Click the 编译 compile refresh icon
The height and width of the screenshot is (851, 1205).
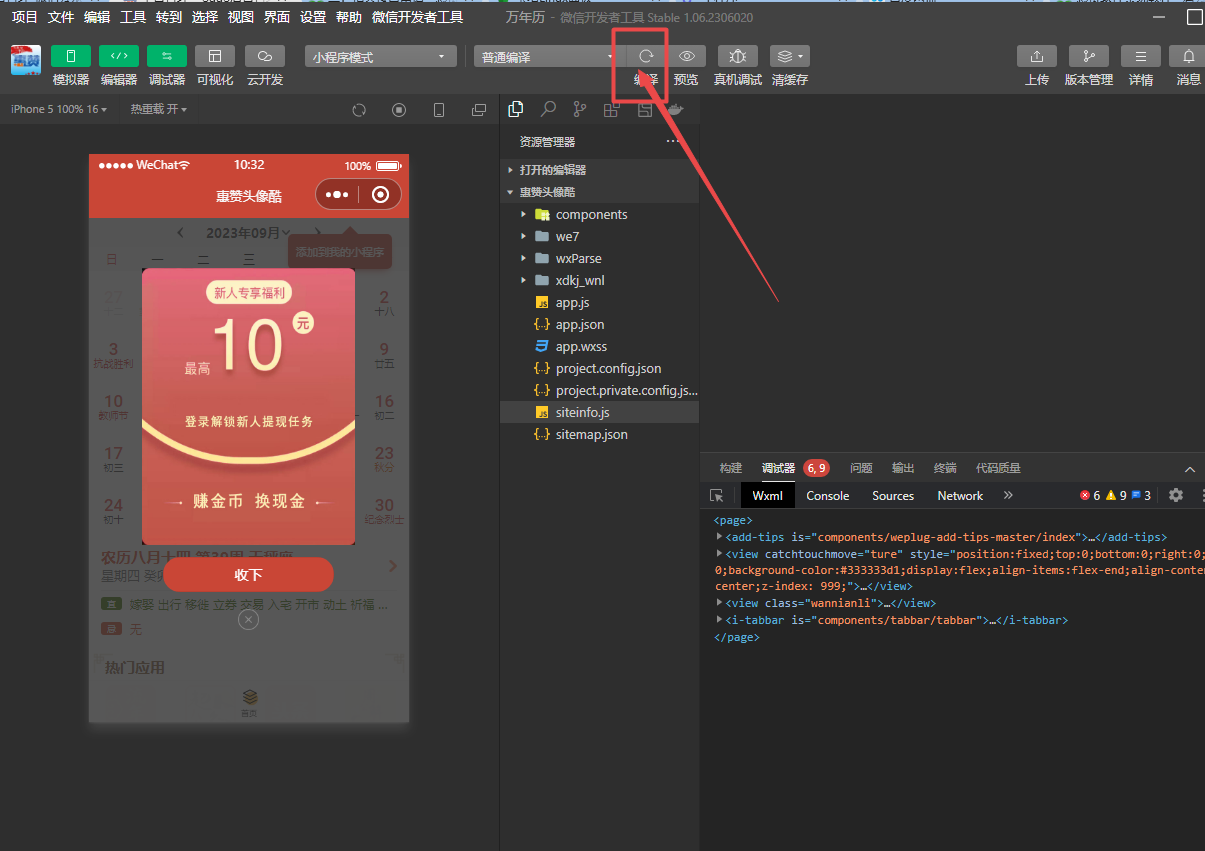click(x=646, y=56)
